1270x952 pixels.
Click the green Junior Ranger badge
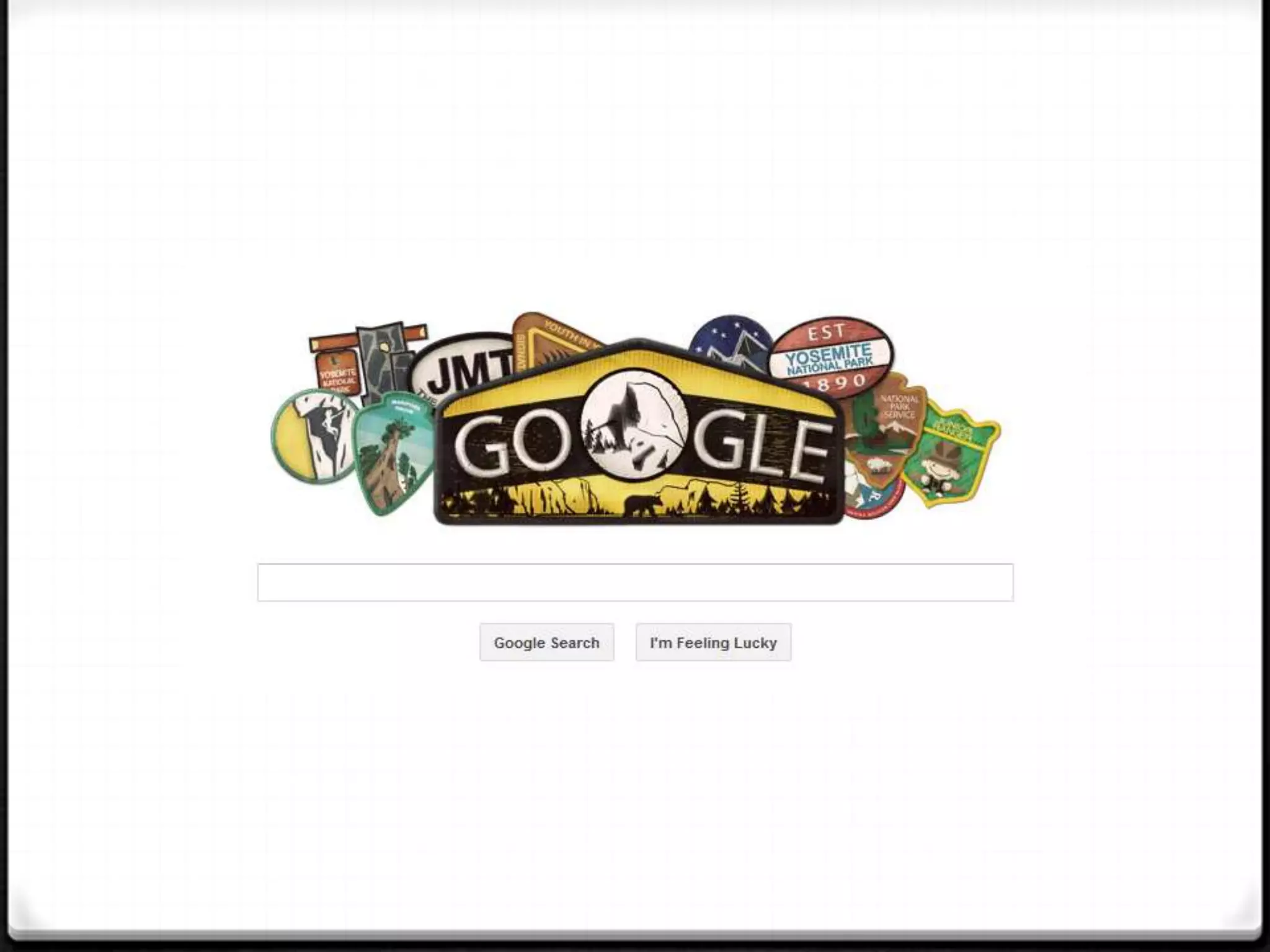tap(951, 454)
